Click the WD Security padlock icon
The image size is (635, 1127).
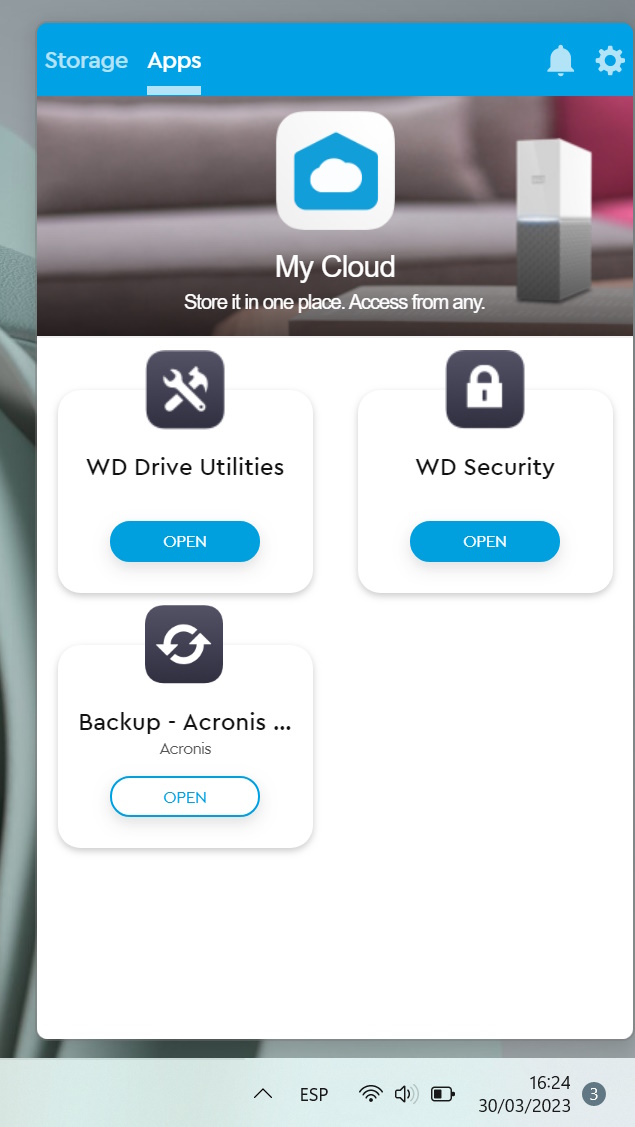[x=485, y=390]
